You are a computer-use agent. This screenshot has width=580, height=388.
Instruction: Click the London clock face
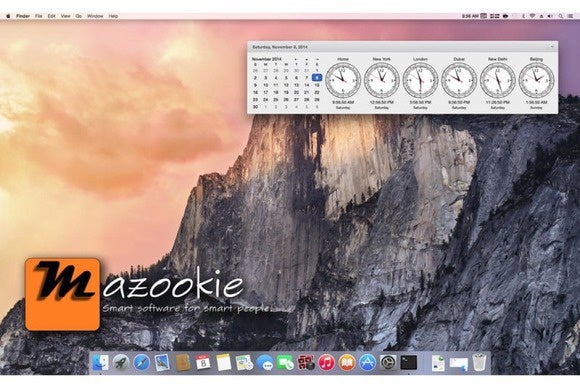(420, 80)
